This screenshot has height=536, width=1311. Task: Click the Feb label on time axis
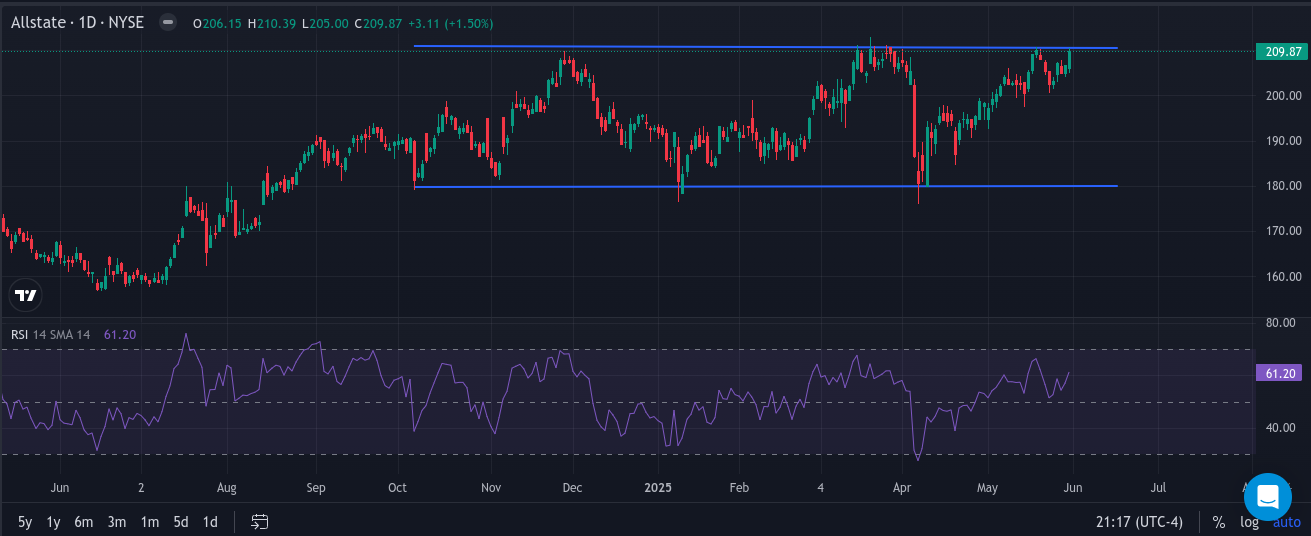point(739,488)
